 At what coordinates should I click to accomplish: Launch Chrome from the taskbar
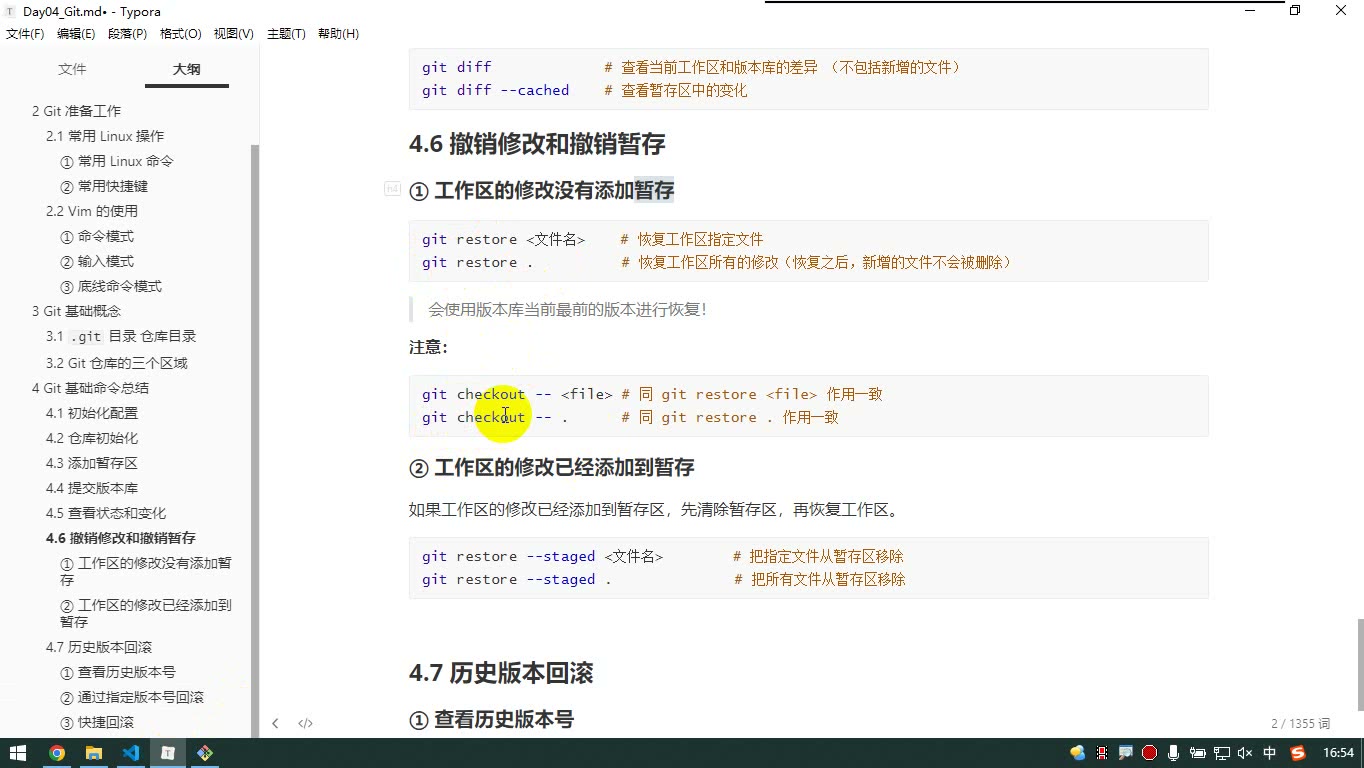(57, 753)
